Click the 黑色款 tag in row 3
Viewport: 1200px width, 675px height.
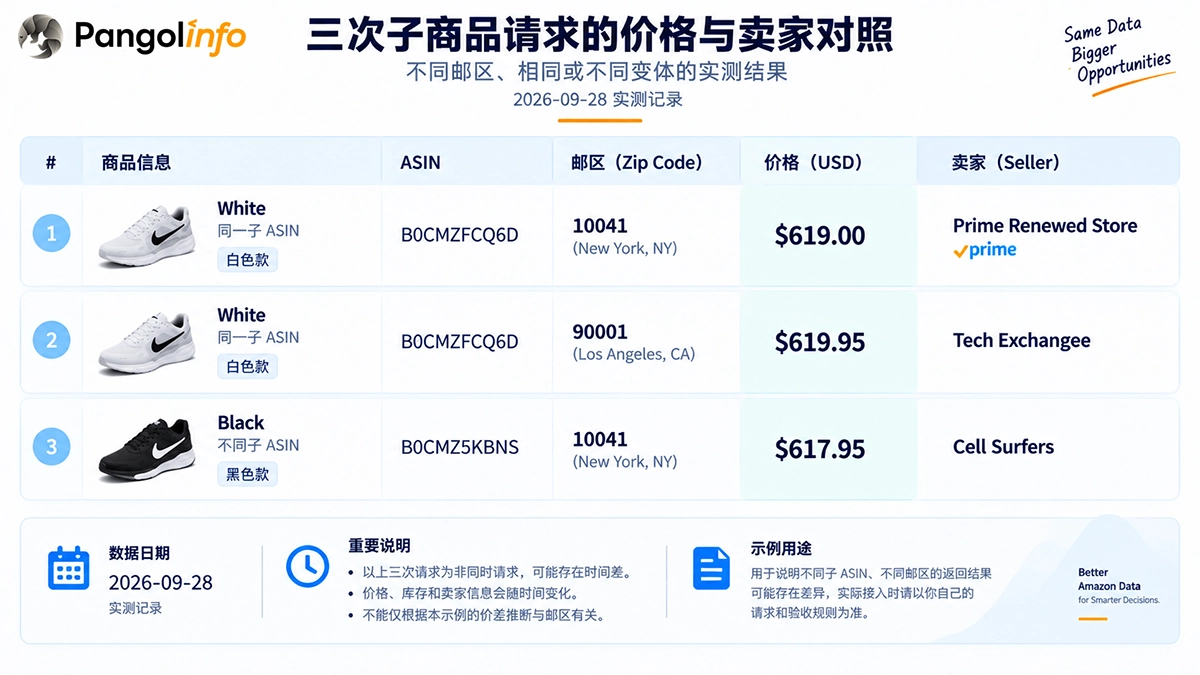coord(247,474)
